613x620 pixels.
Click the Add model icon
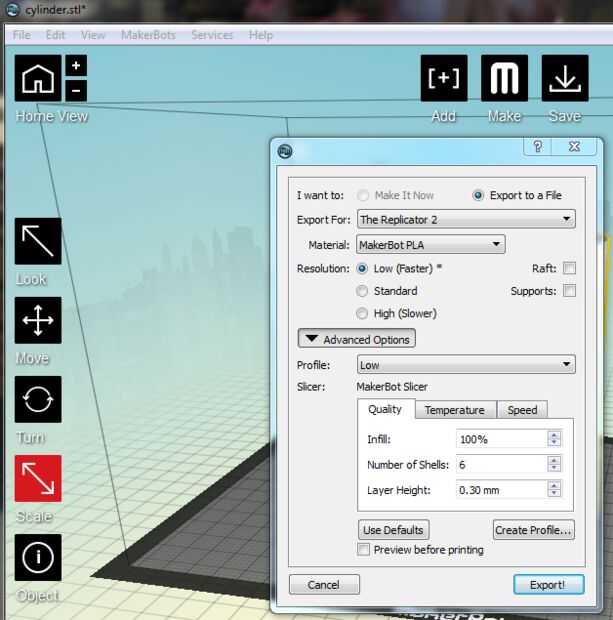tap(444, 78)
